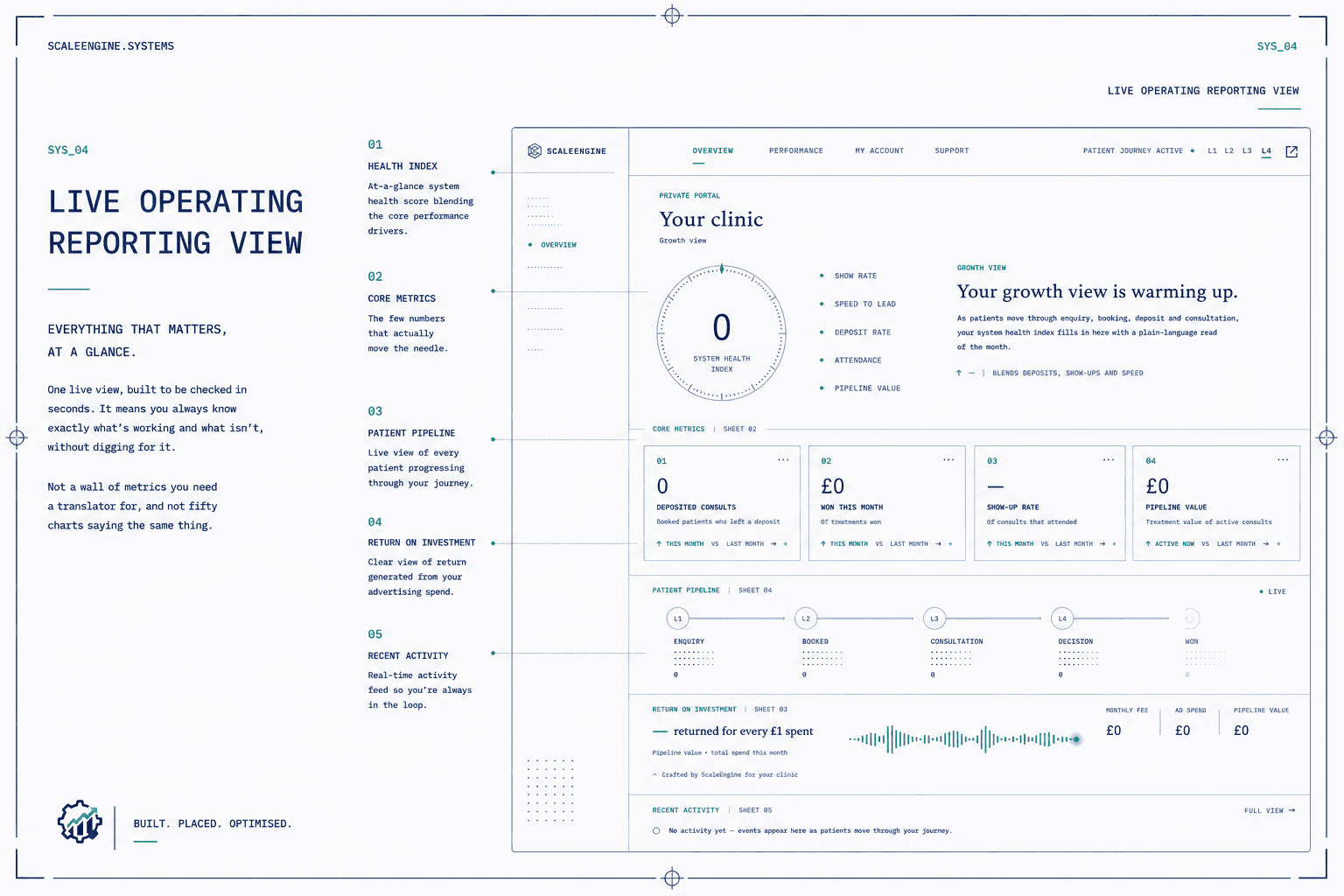
Task: Open three-dot menu on Won This Month card
Action: point(948,460)
